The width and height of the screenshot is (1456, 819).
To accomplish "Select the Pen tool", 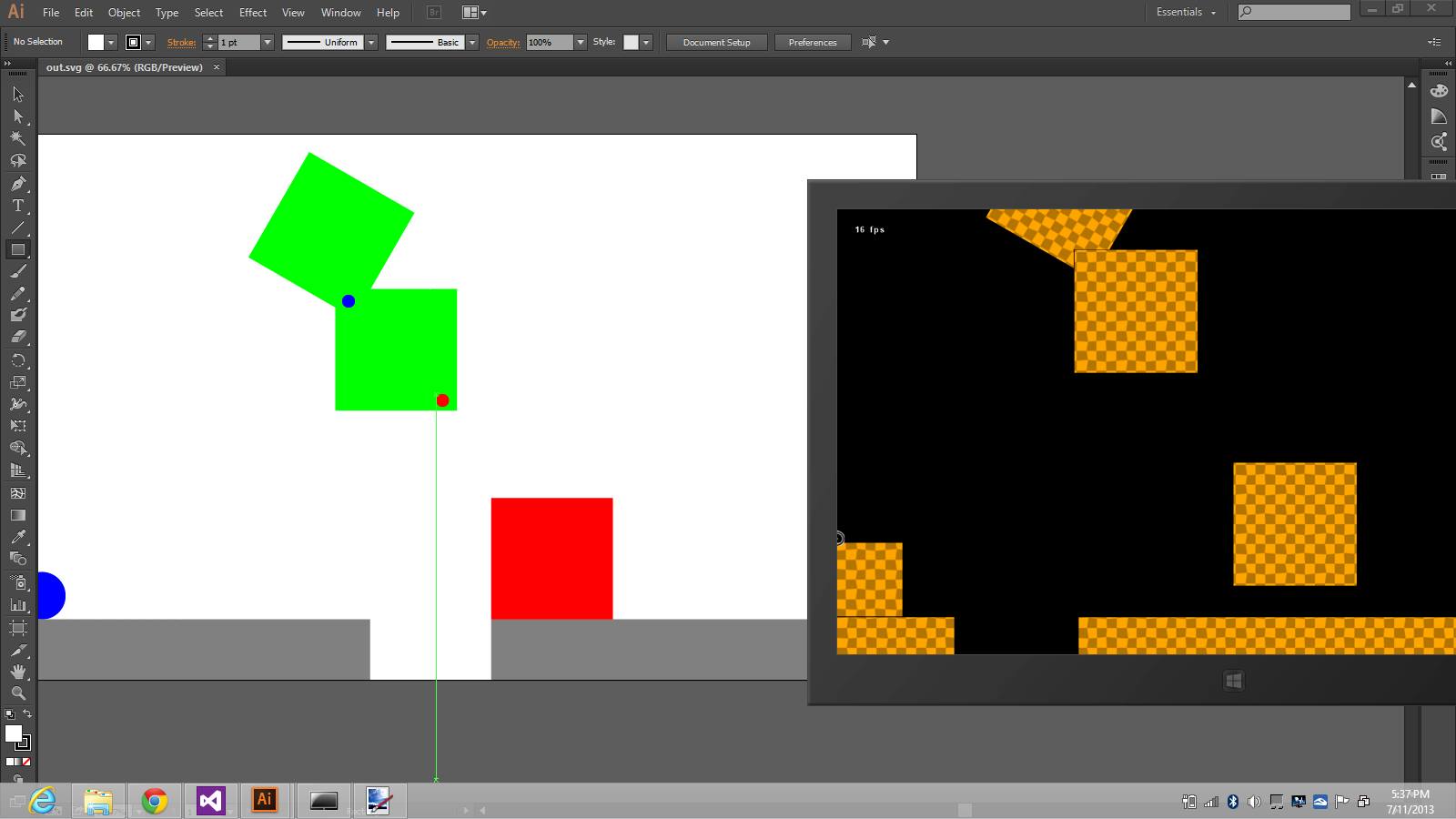I will click(x=17, y=184).
